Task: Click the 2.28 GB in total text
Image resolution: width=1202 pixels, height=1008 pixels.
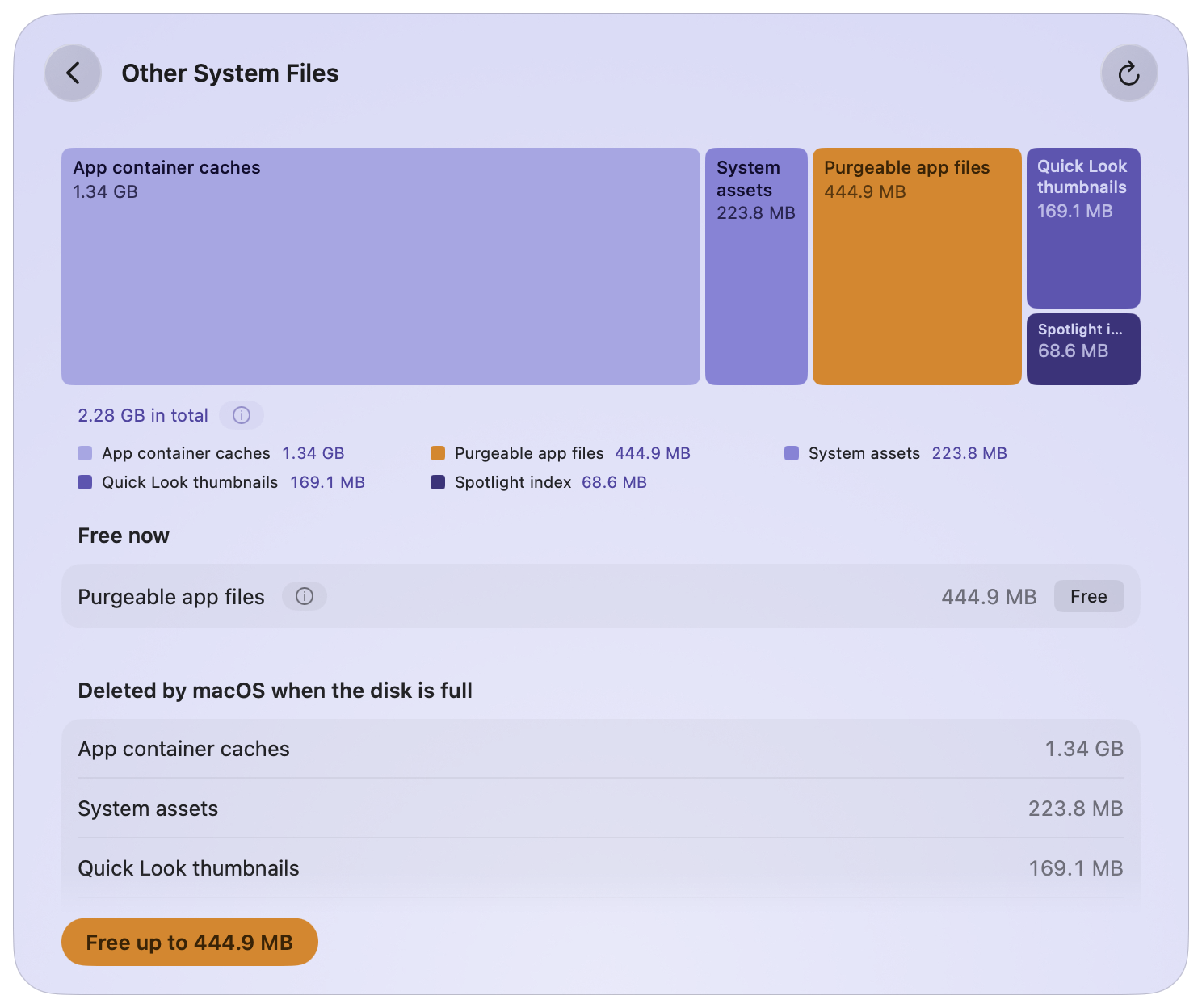Action: 143,415
